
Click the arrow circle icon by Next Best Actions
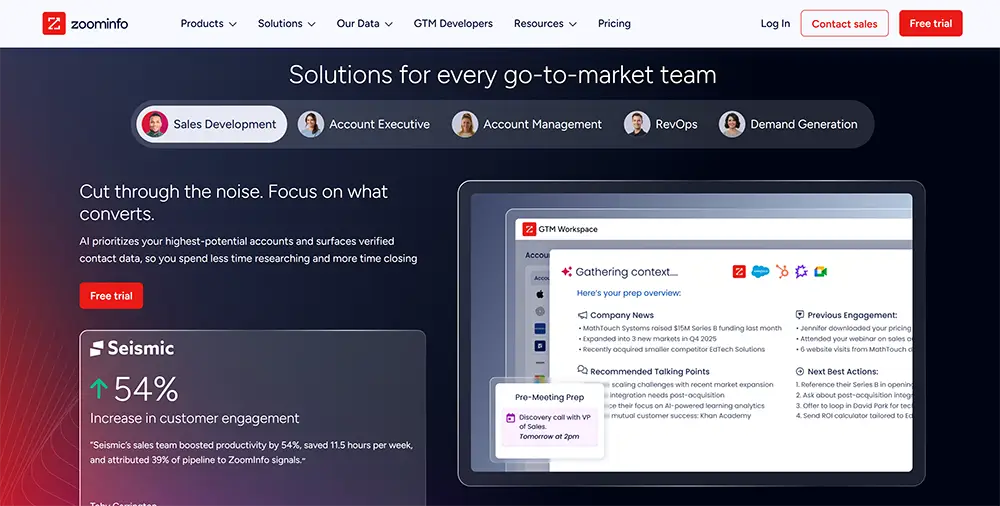pyautogui.click(x=800, y=371)
